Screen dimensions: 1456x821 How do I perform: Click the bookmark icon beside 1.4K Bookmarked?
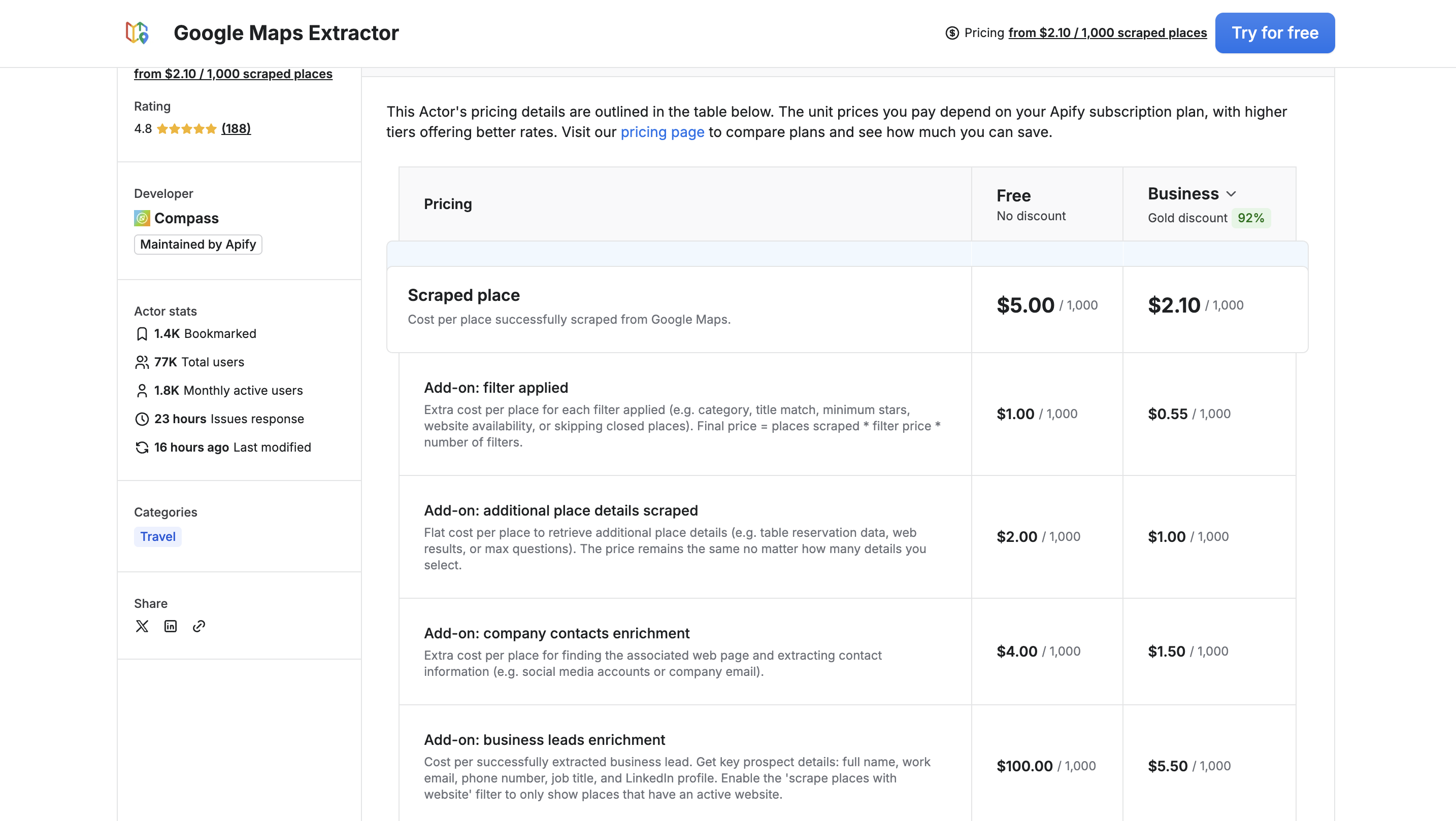142,334
